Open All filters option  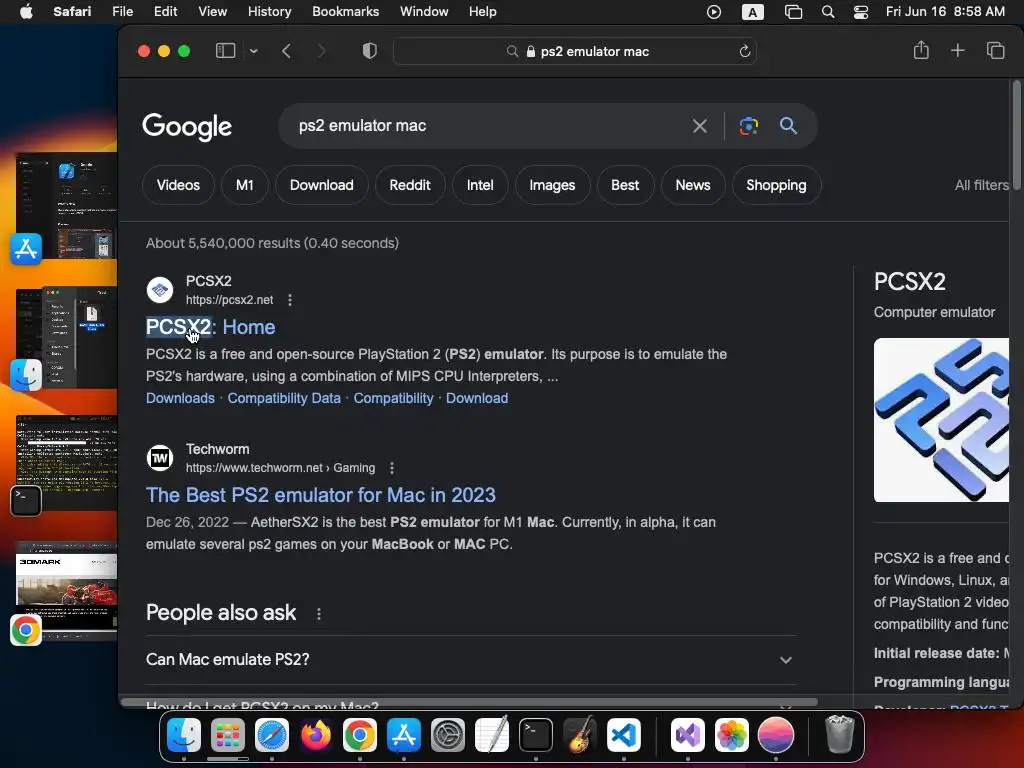click(982, 185)
